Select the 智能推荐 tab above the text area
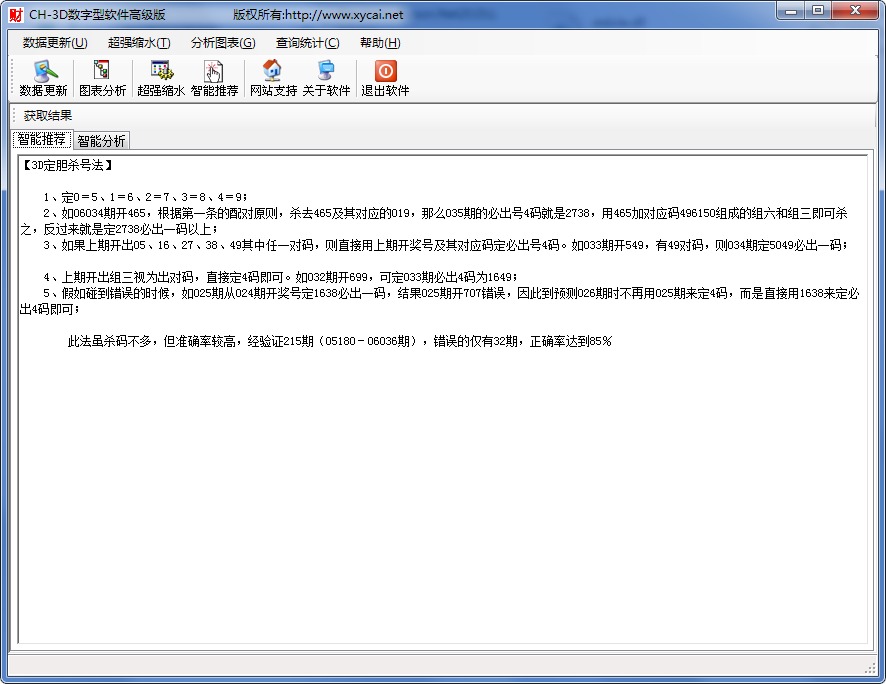This screenshot has width=886, height=684. point(42,140)
